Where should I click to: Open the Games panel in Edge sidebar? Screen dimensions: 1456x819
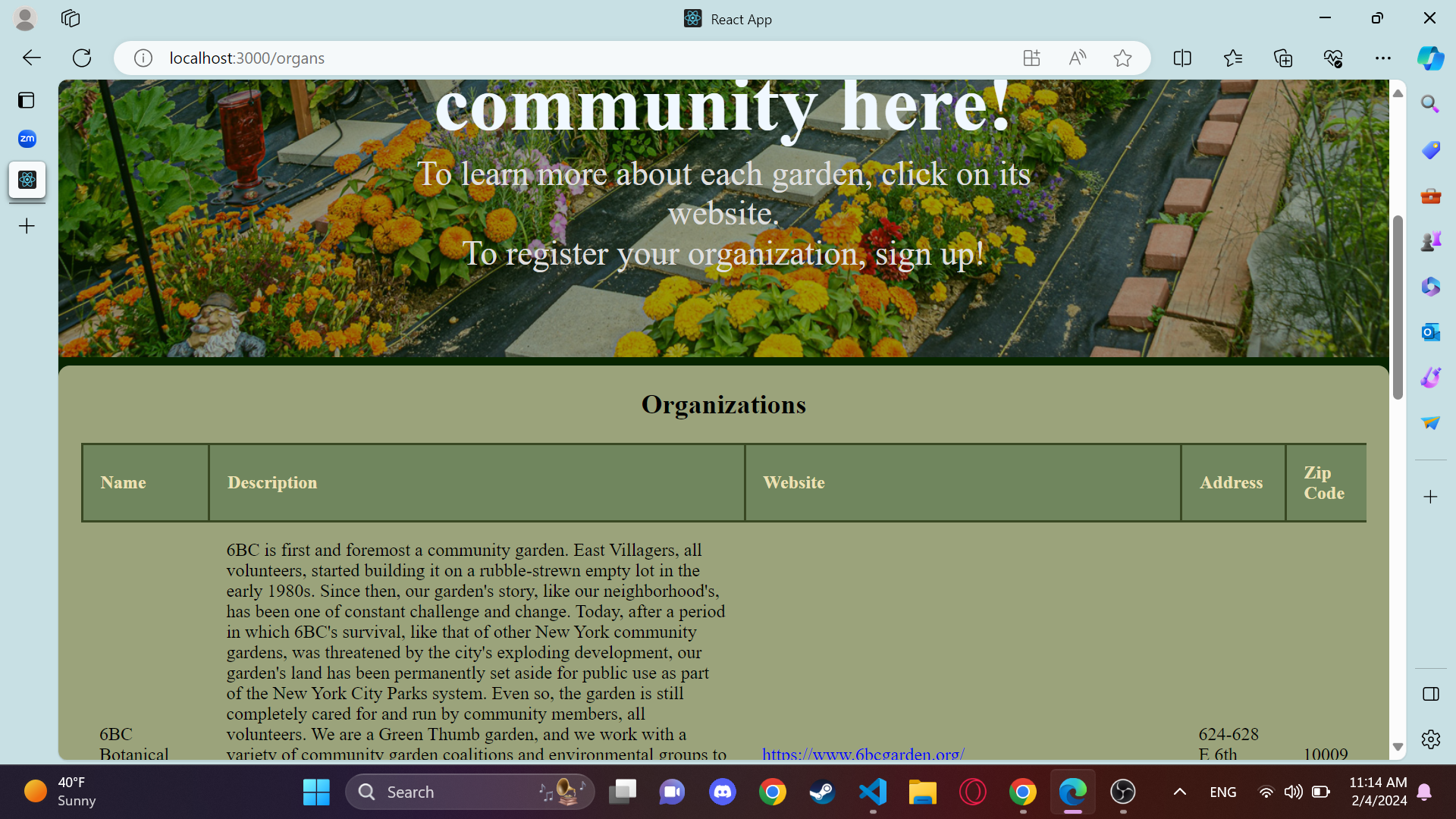point(1430,240)
